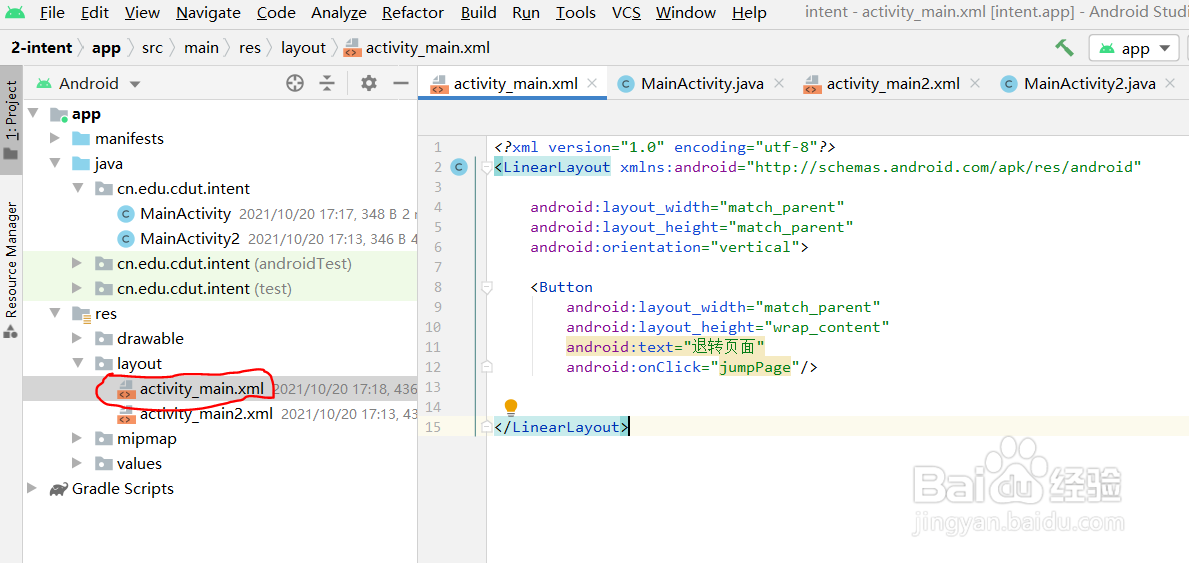Screen dimensions: 1189x563
Task: Toggle the 1: Project tool window tab
Action: tap(11, 121)
